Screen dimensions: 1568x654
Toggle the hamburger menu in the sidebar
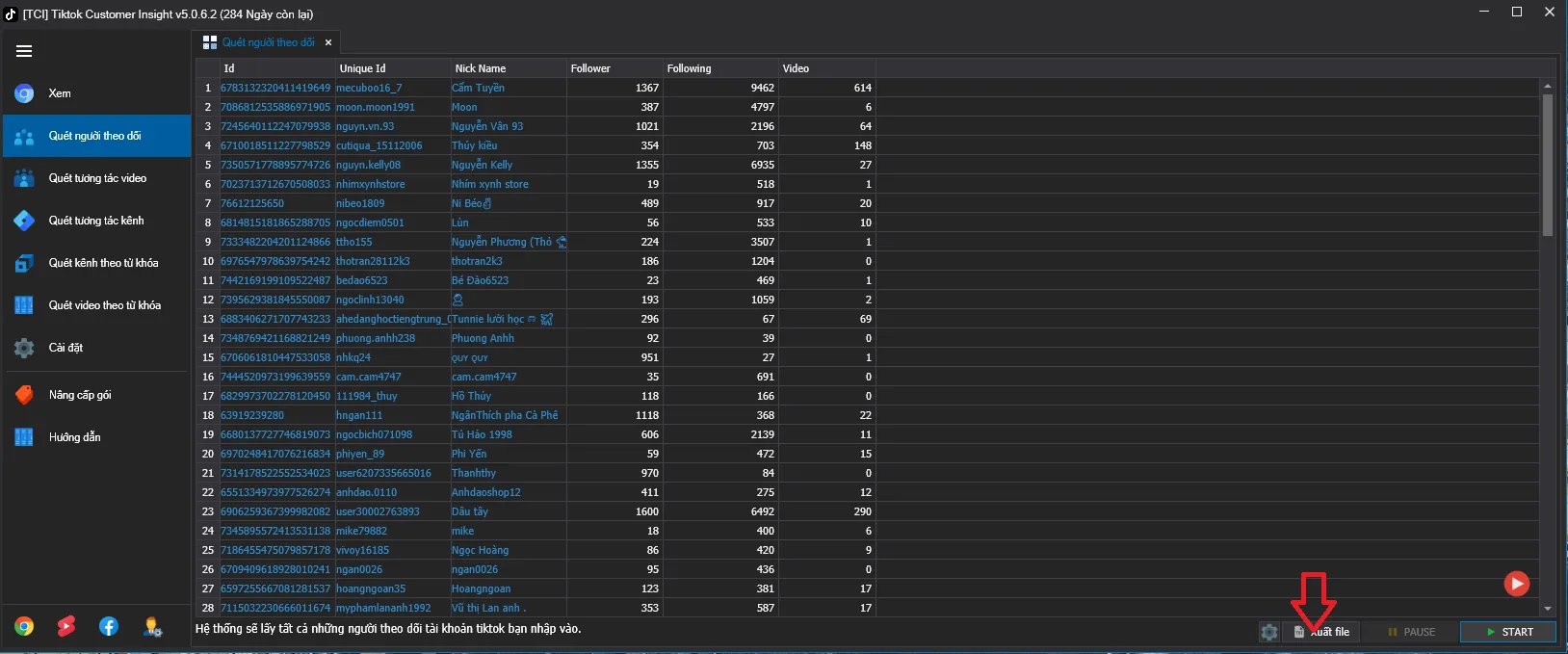(x=24, y=51)
